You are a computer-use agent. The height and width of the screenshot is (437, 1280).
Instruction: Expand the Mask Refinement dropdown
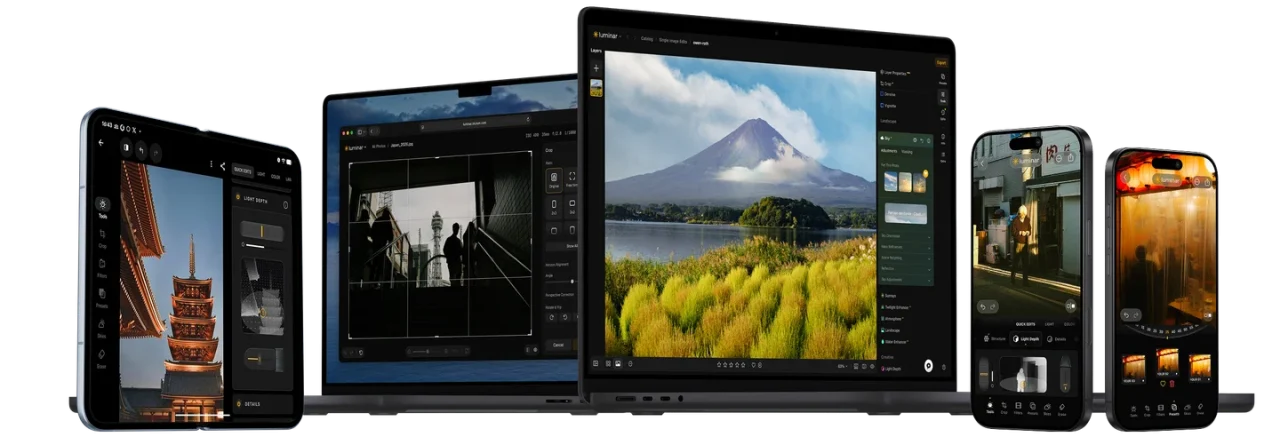pyautogui.click(x=906, y=246)
